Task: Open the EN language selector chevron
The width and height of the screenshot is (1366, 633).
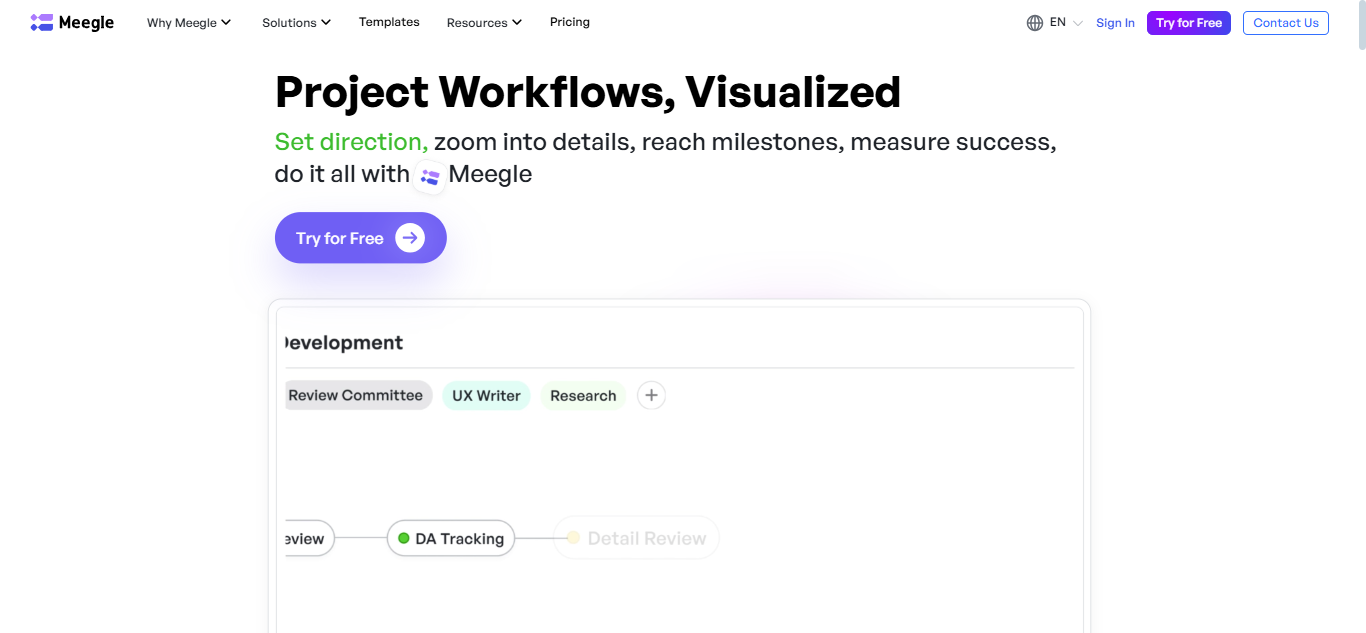Action: pos(1078,23)
